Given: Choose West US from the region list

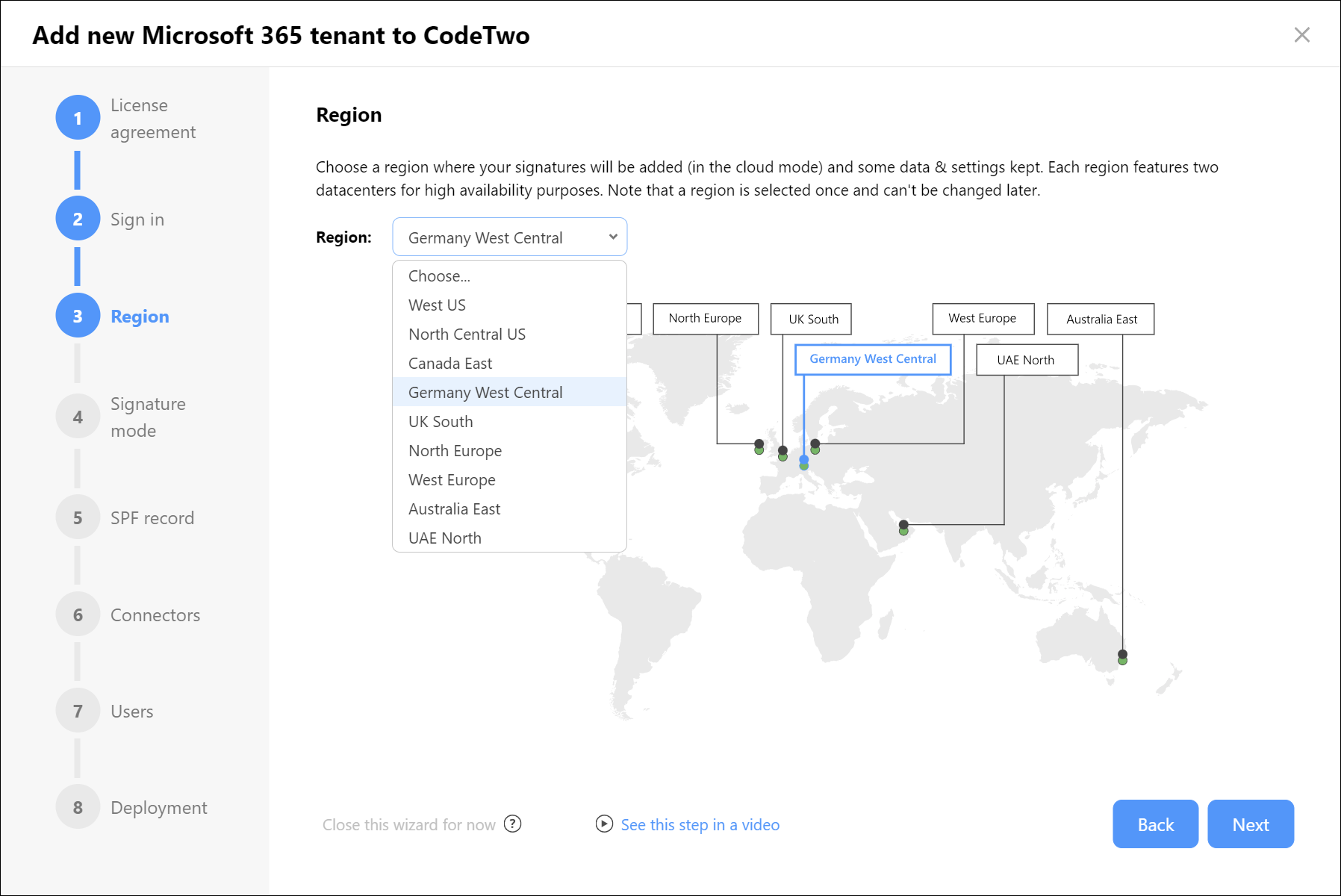Looking at the screenshot, I should click(509, 305).
